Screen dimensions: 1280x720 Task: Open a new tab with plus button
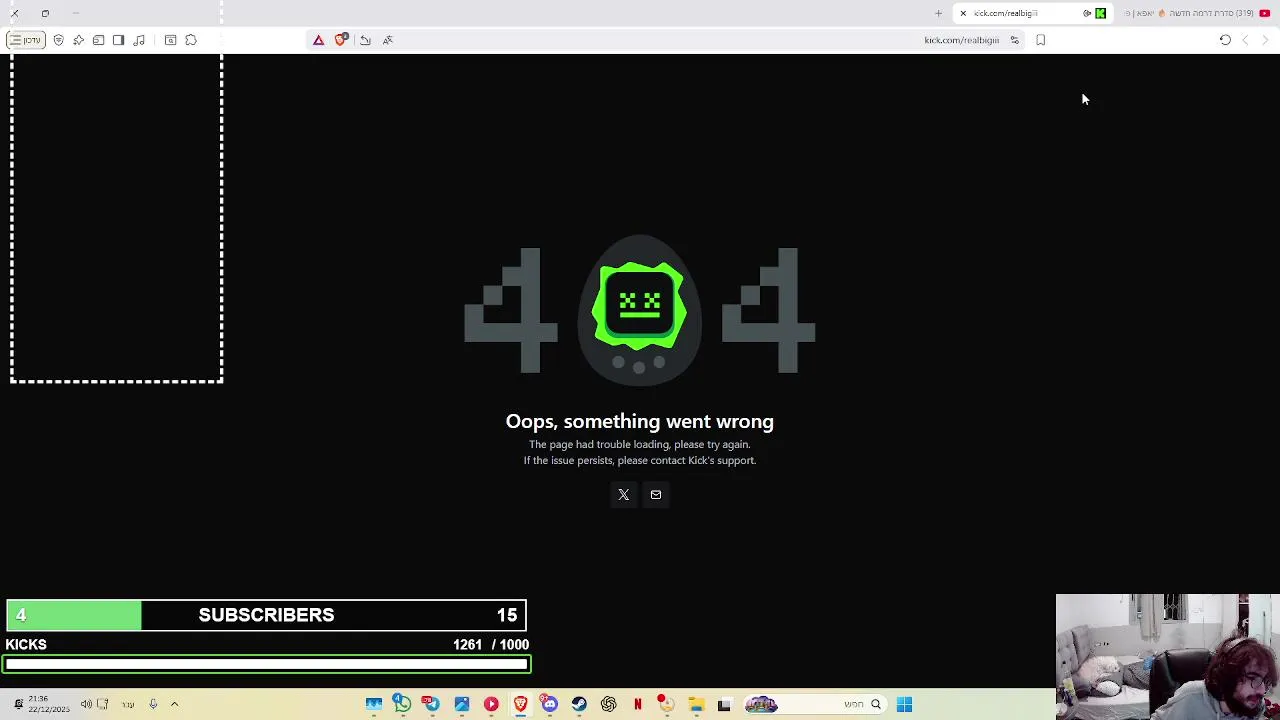click(938, 13)
